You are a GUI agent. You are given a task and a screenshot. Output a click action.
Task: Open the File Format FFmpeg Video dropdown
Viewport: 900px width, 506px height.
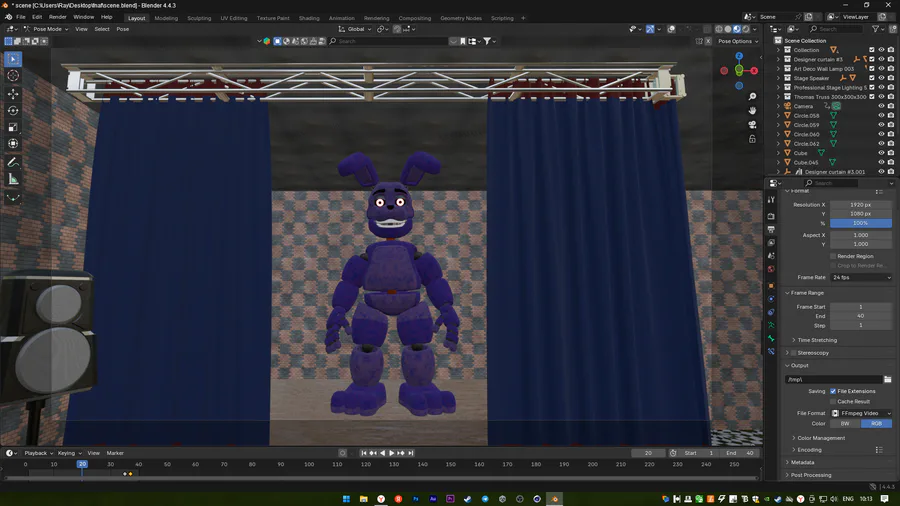click(x=861, y=413)
